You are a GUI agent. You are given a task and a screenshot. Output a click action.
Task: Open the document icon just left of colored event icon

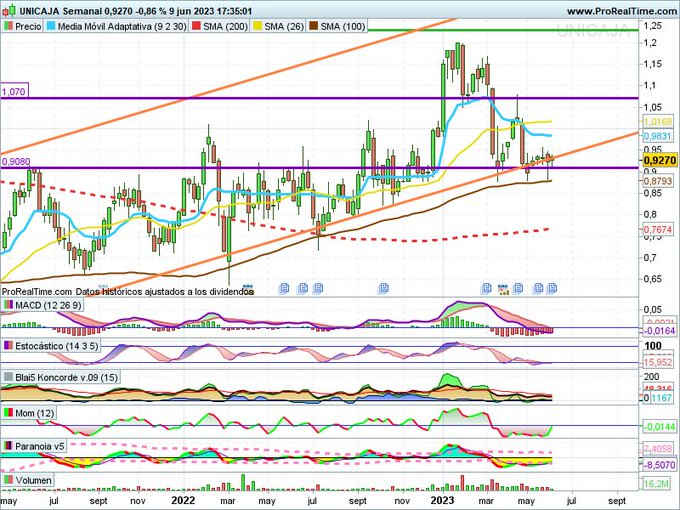pos(487,288)
